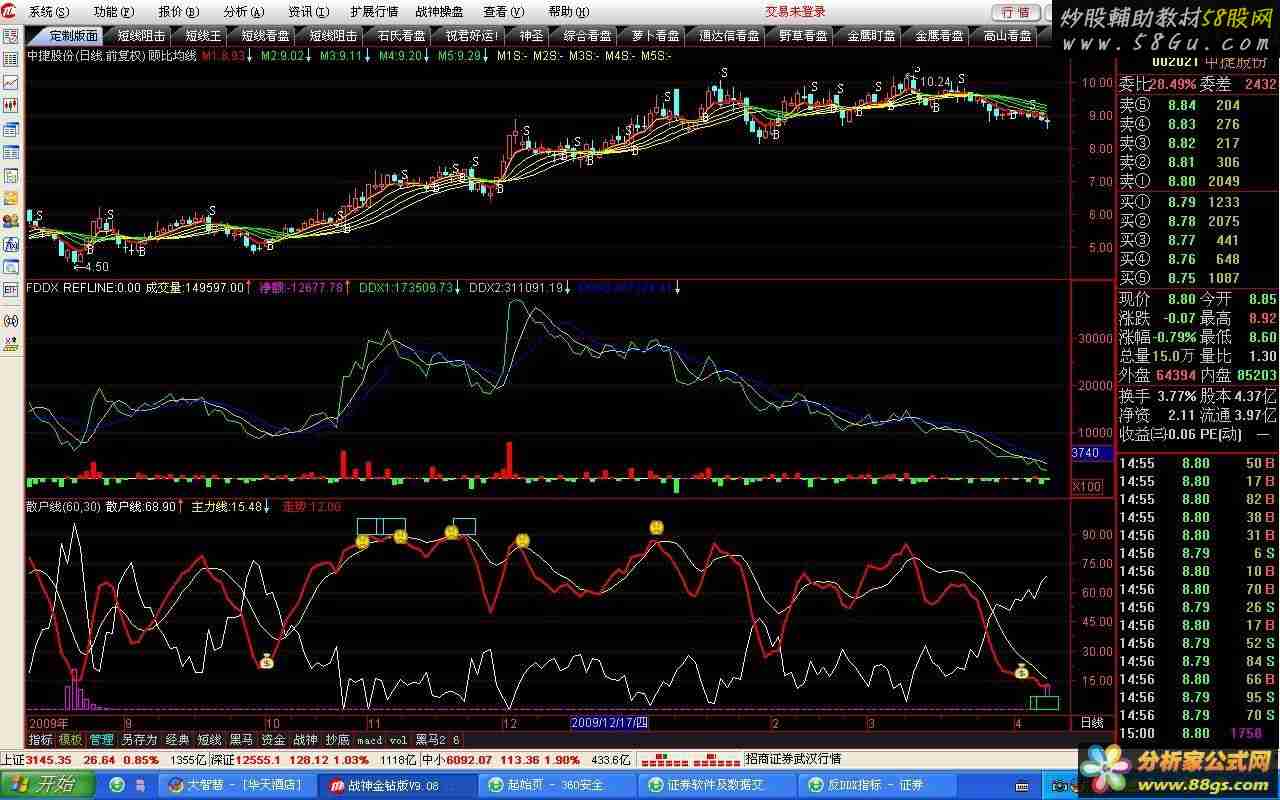Switch to 神圣 tab
This screenshot has height=800, width=1280.
pos(531,36)
